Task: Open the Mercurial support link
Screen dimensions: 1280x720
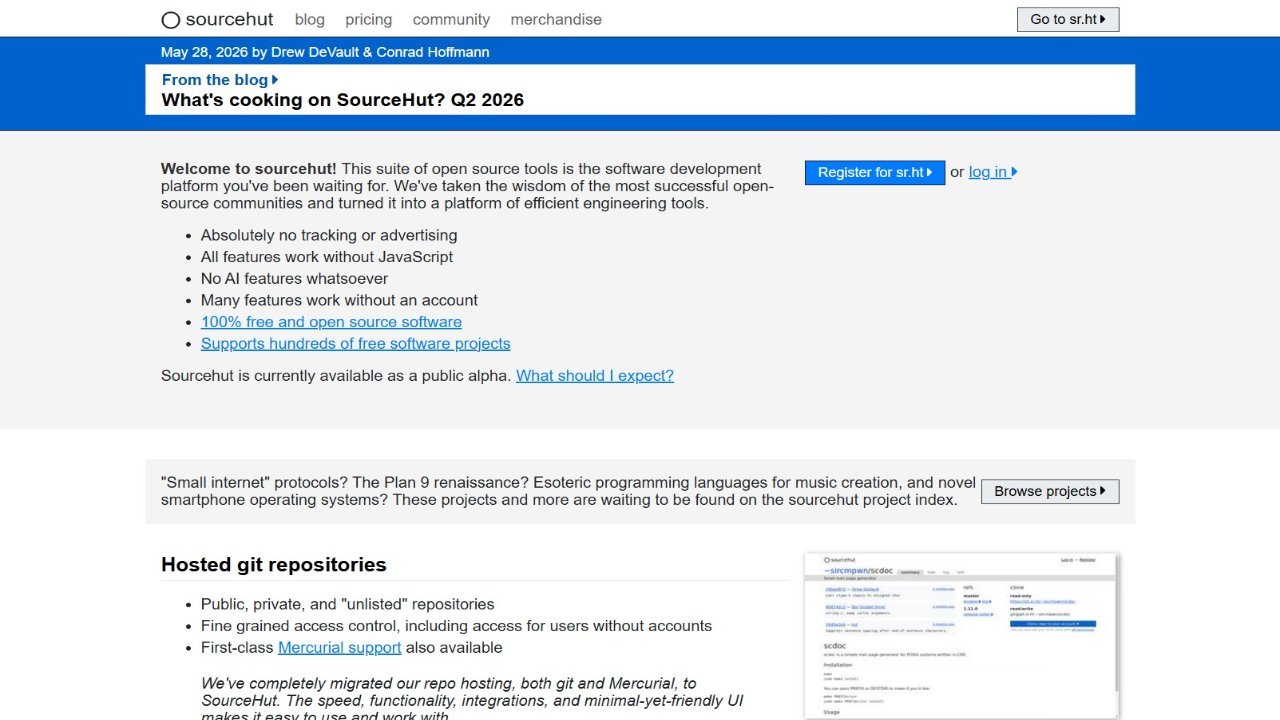Action: tap(340, 648)
